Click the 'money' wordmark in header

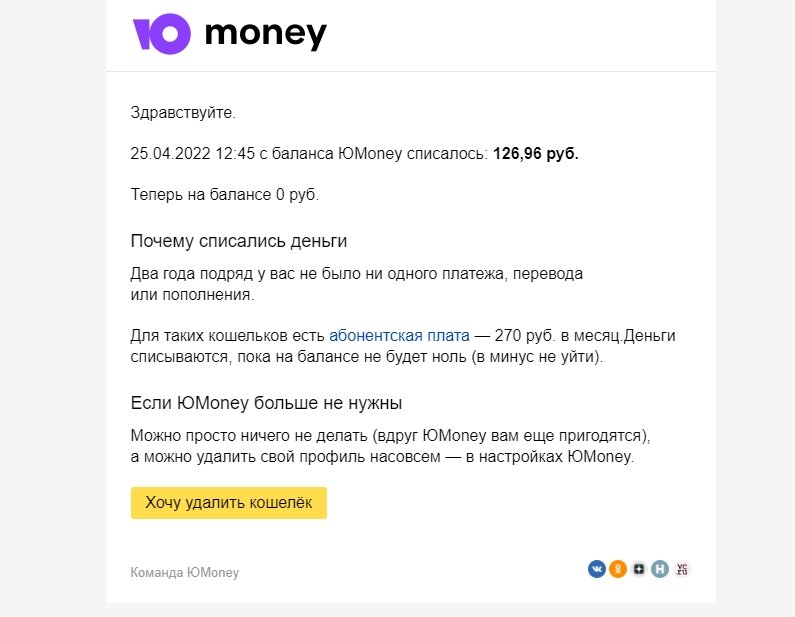[x=266, y=34]
